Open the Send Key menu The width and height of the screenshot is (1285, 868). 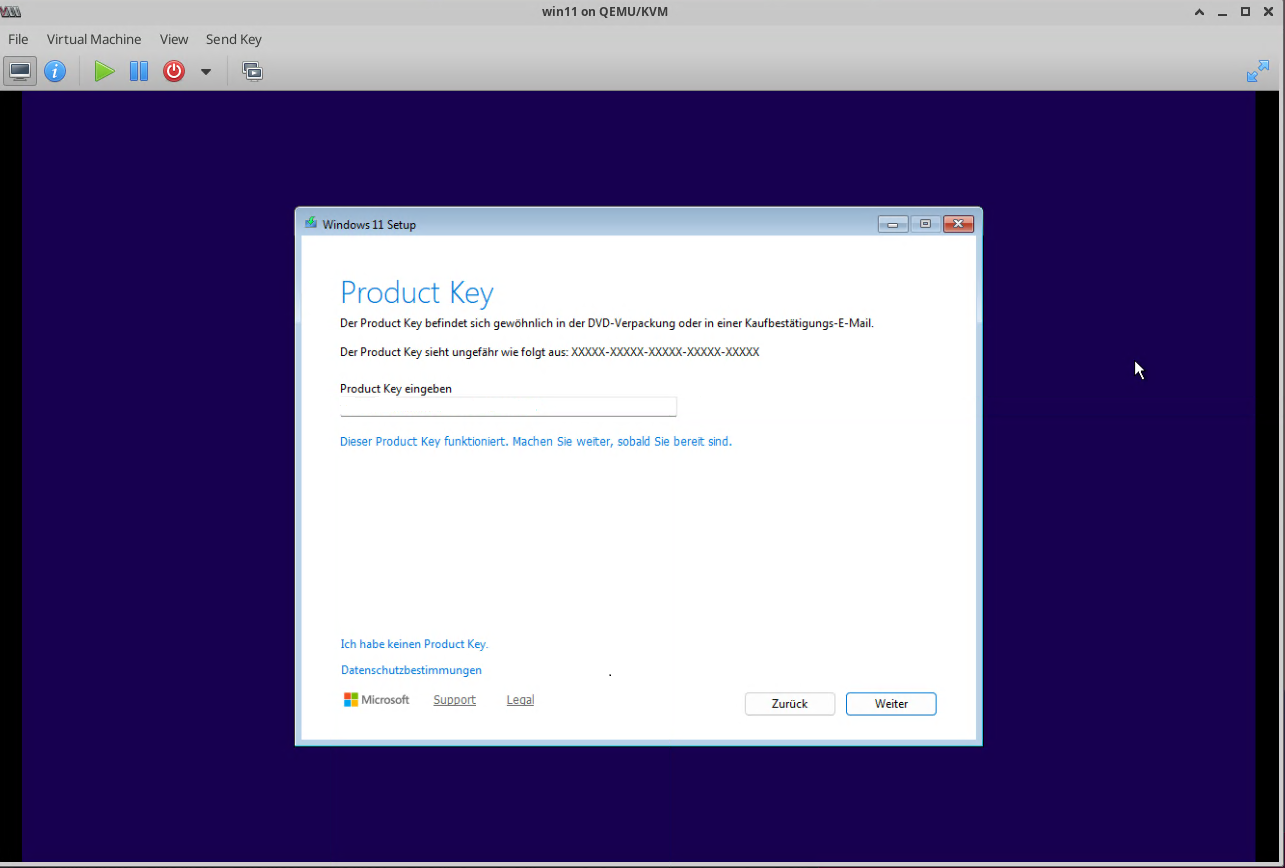point(233,39)
